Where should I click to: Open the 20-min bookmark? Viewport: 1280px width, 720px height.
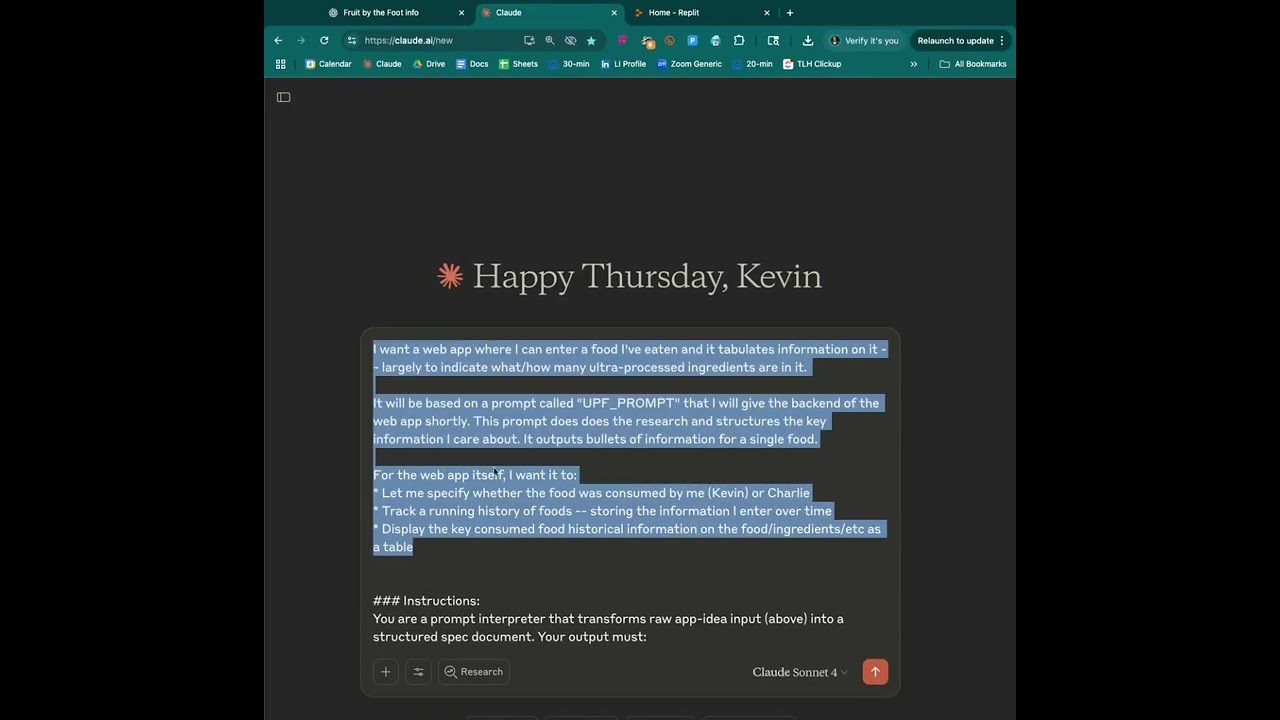pyautogui.click(x=752, y=64)
